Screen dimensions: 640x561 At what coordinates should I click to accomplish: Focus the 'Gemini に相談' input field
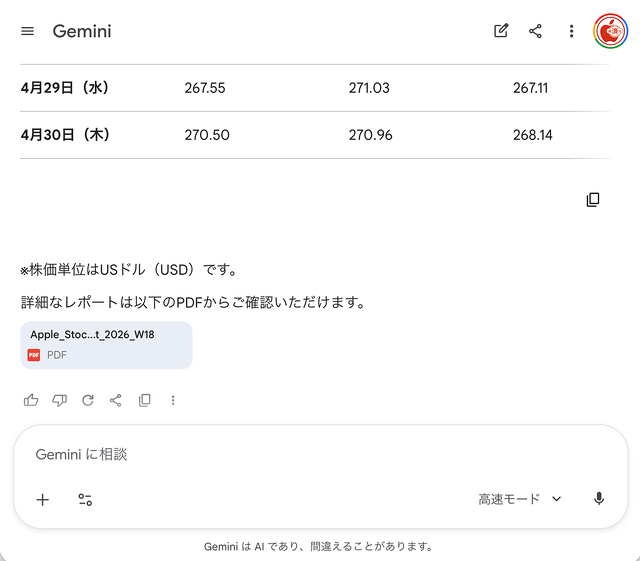point(300,454)
